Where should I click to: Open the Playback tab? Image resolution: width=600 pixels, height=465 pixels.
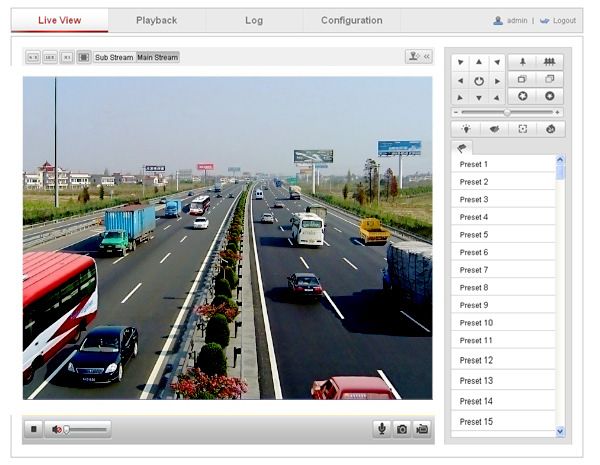click(157, 20)
